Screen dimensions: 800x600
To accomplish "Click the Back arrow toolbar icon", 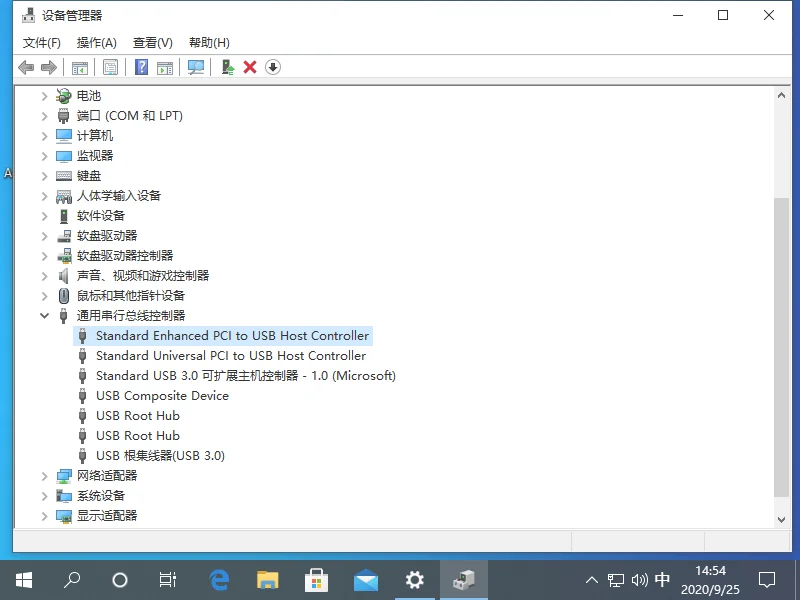I will point(26,67).
